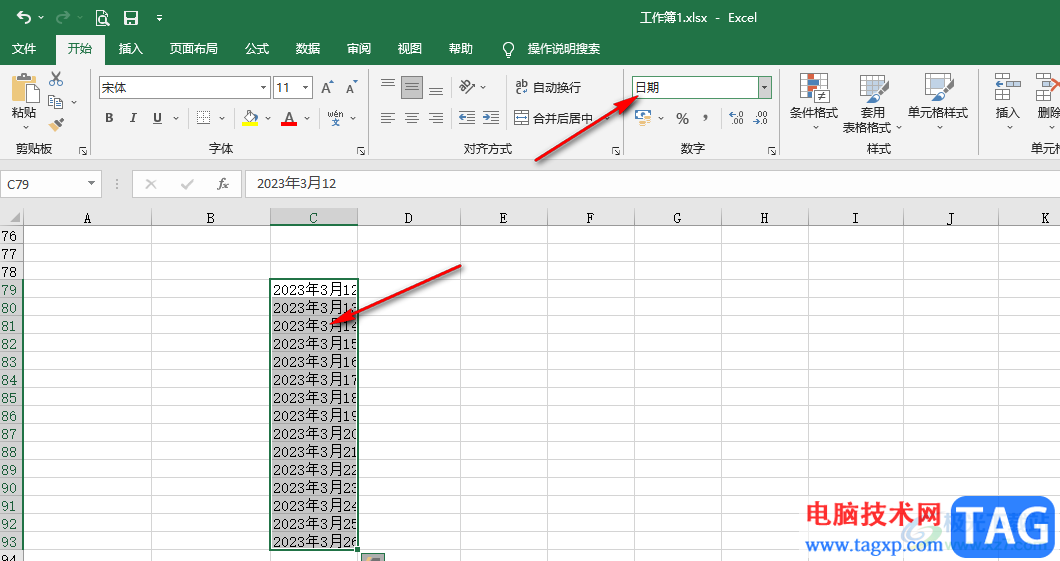1060x561 pixels.
Task: Open the Customize Quick Access Toolbar arrow
Action: point(160,18)
